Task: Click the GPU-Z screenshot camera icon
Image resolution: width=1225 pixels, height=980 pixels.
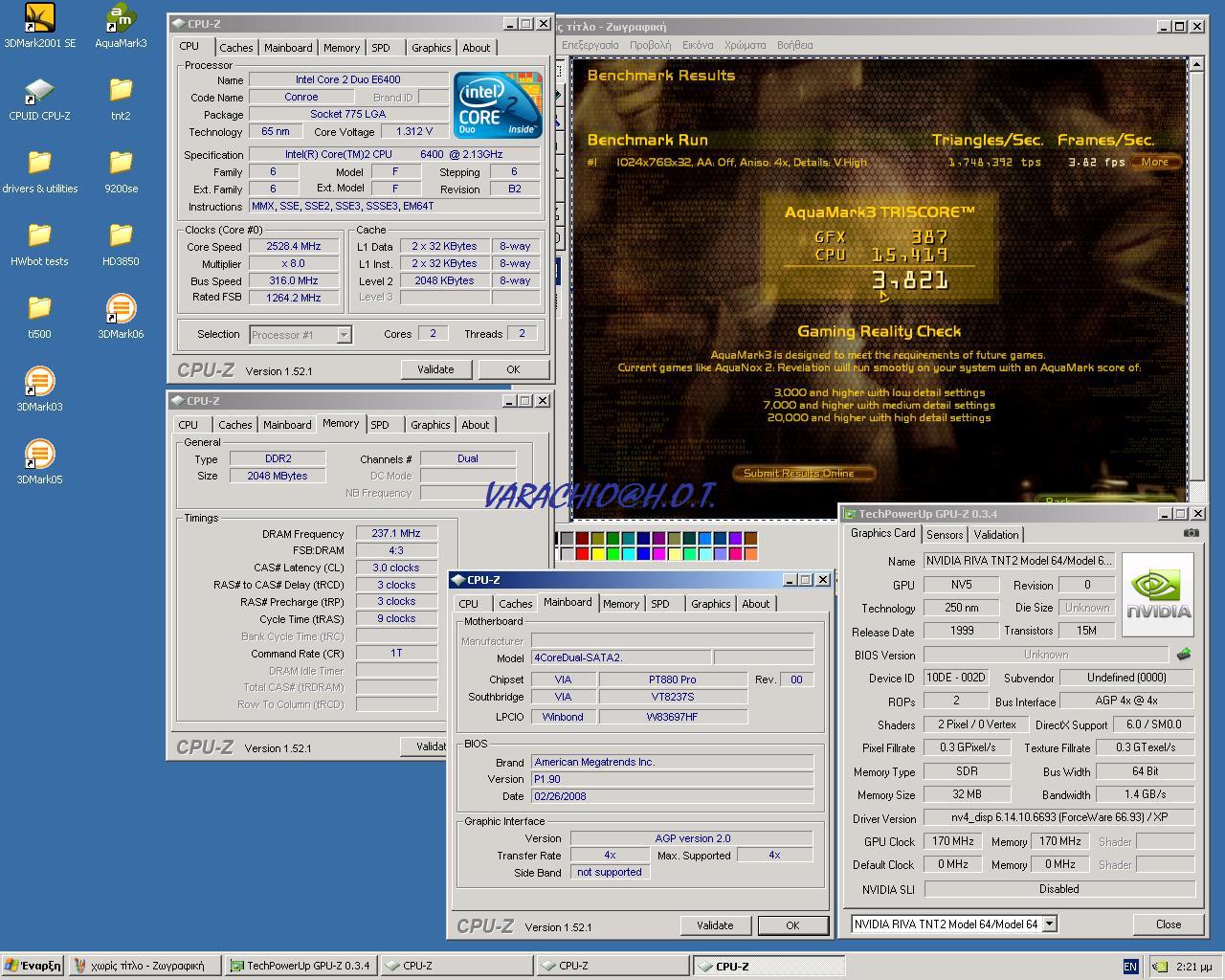Action: [x=1191, y=533]
